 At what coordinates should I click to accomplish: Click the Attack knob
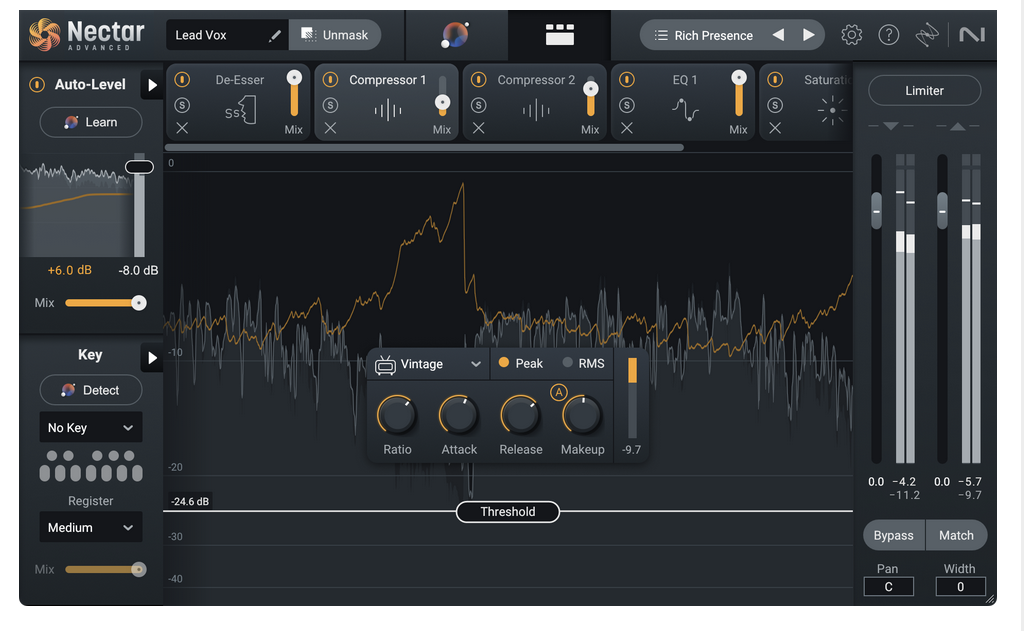click(x=458, y=415)
